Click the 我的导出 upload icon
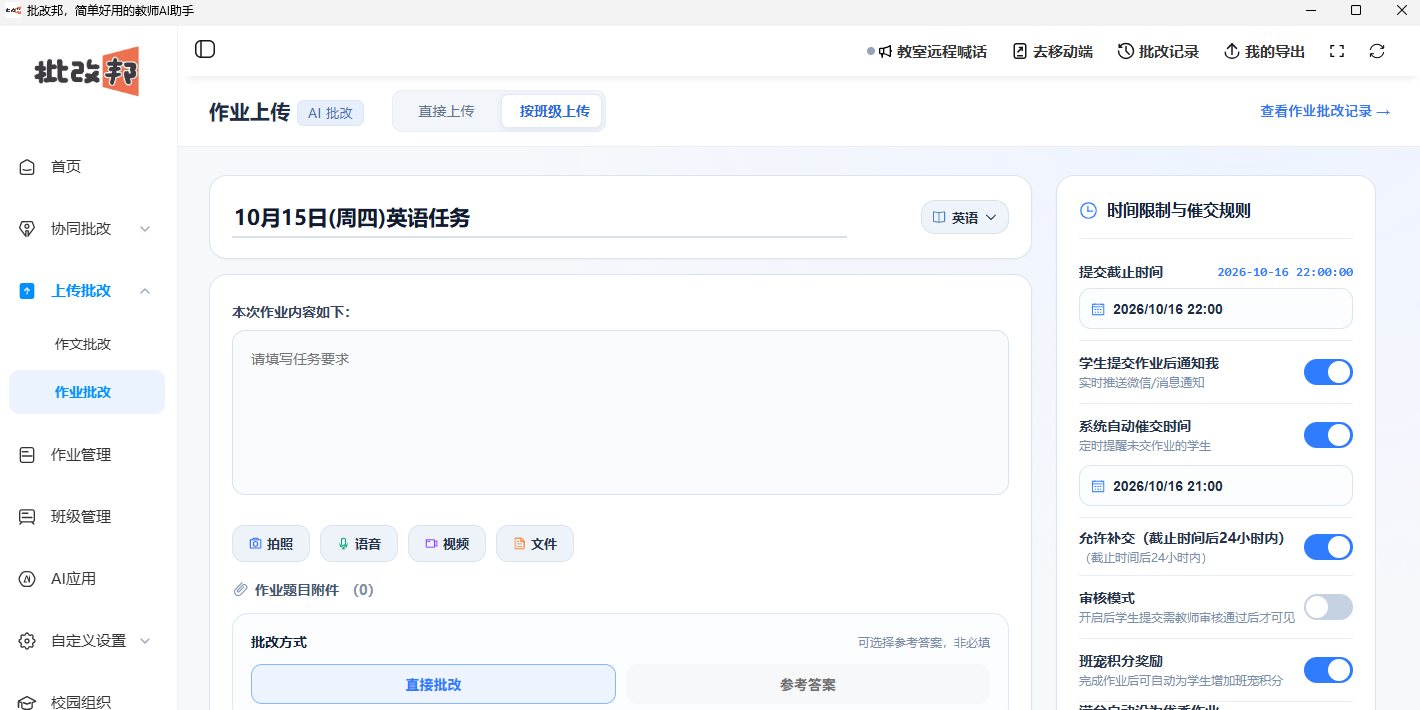 1231,52
